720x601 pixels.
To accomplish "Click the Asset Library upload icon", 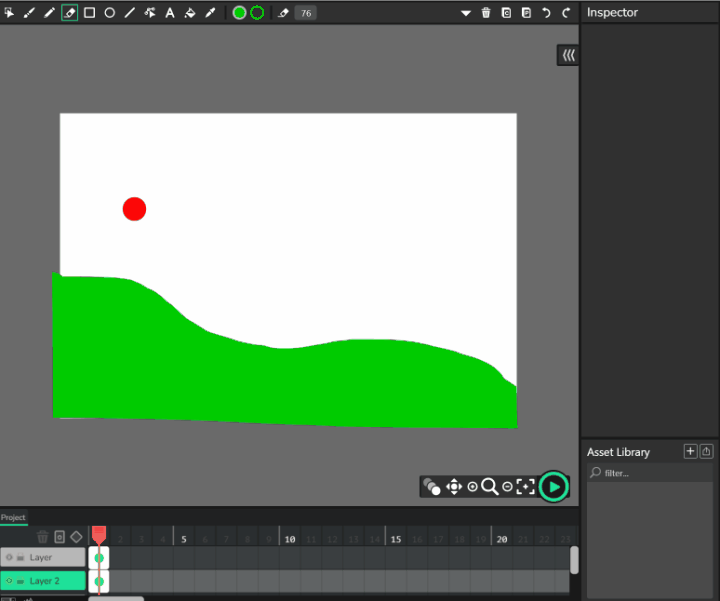I will coord(706,451).
